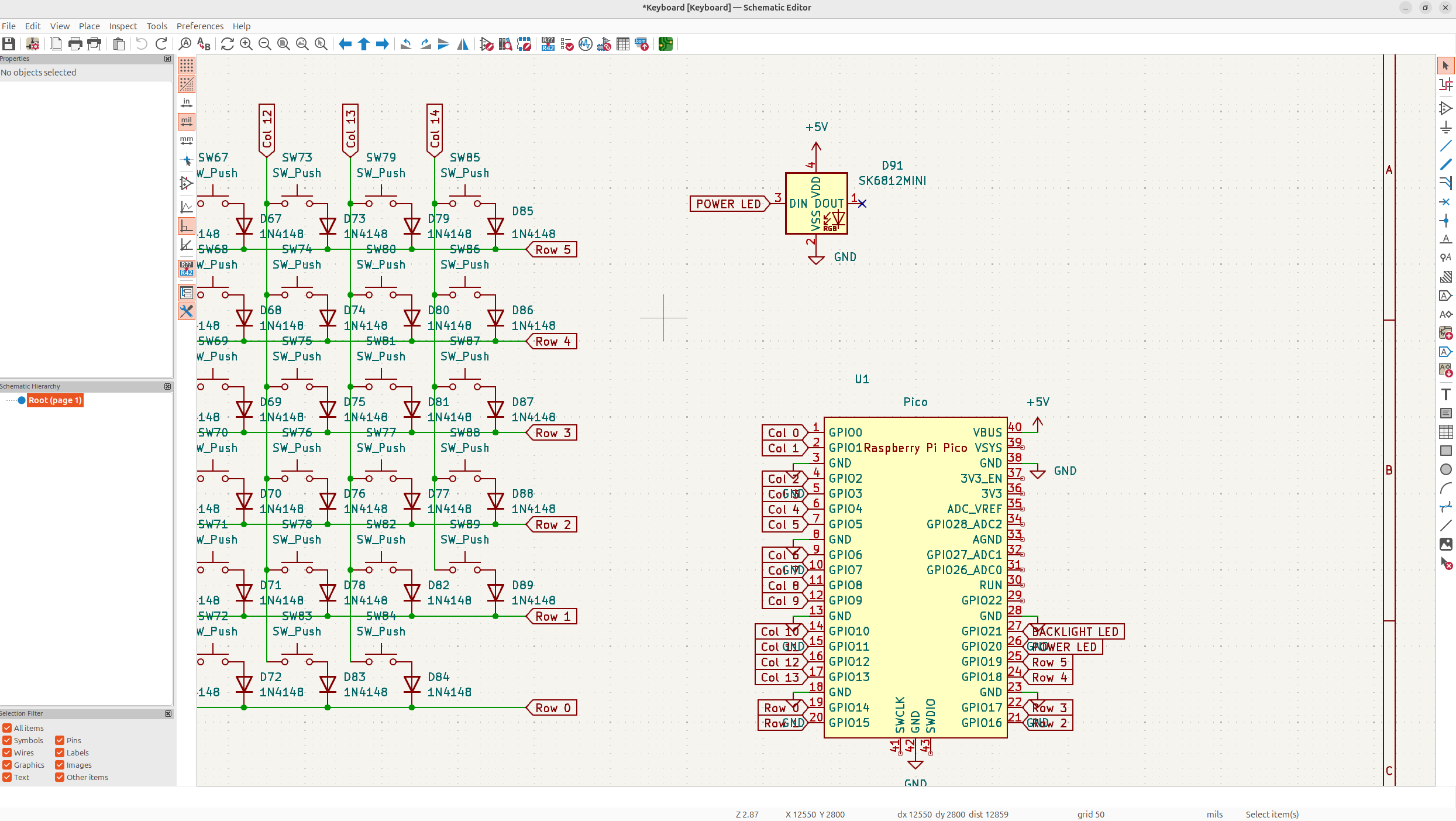Uncheck Symbols in Selection Filter
This screenshot has width=1456, height=821.
tap(7, 740)
